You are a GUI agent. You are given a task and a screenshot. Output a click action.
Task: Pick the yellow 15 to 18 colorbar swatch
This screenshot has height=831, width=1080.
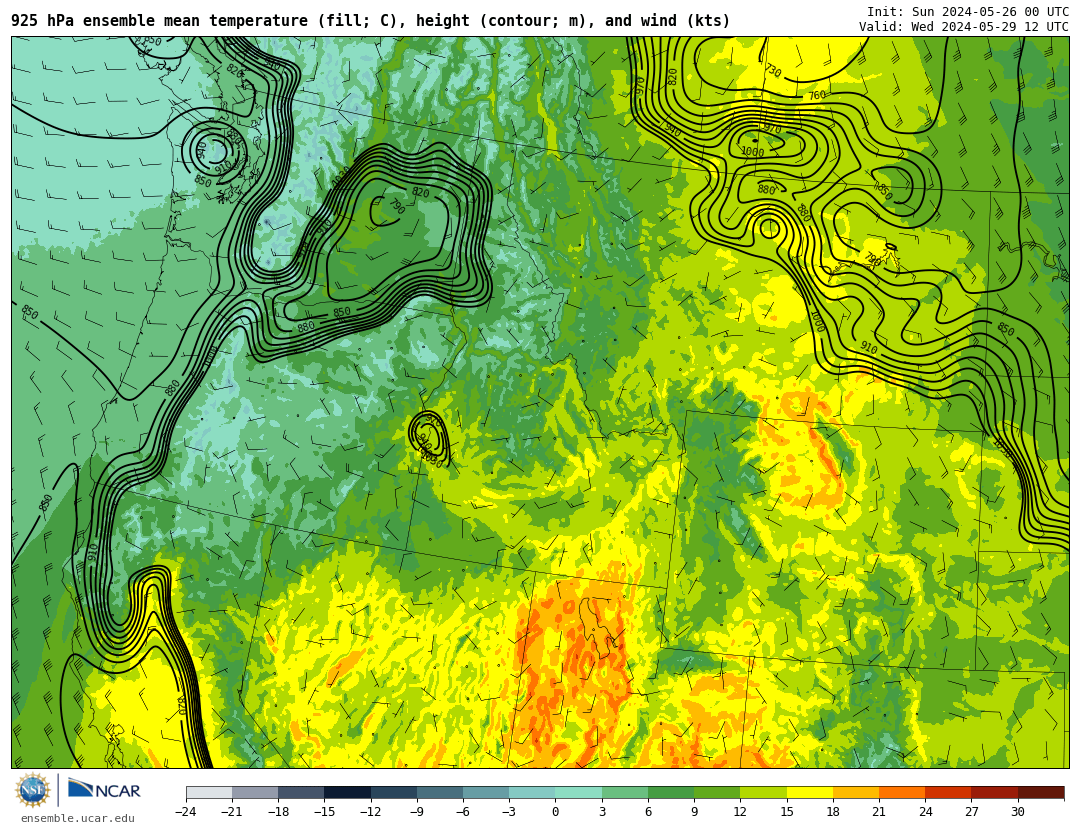click(809, 792)
